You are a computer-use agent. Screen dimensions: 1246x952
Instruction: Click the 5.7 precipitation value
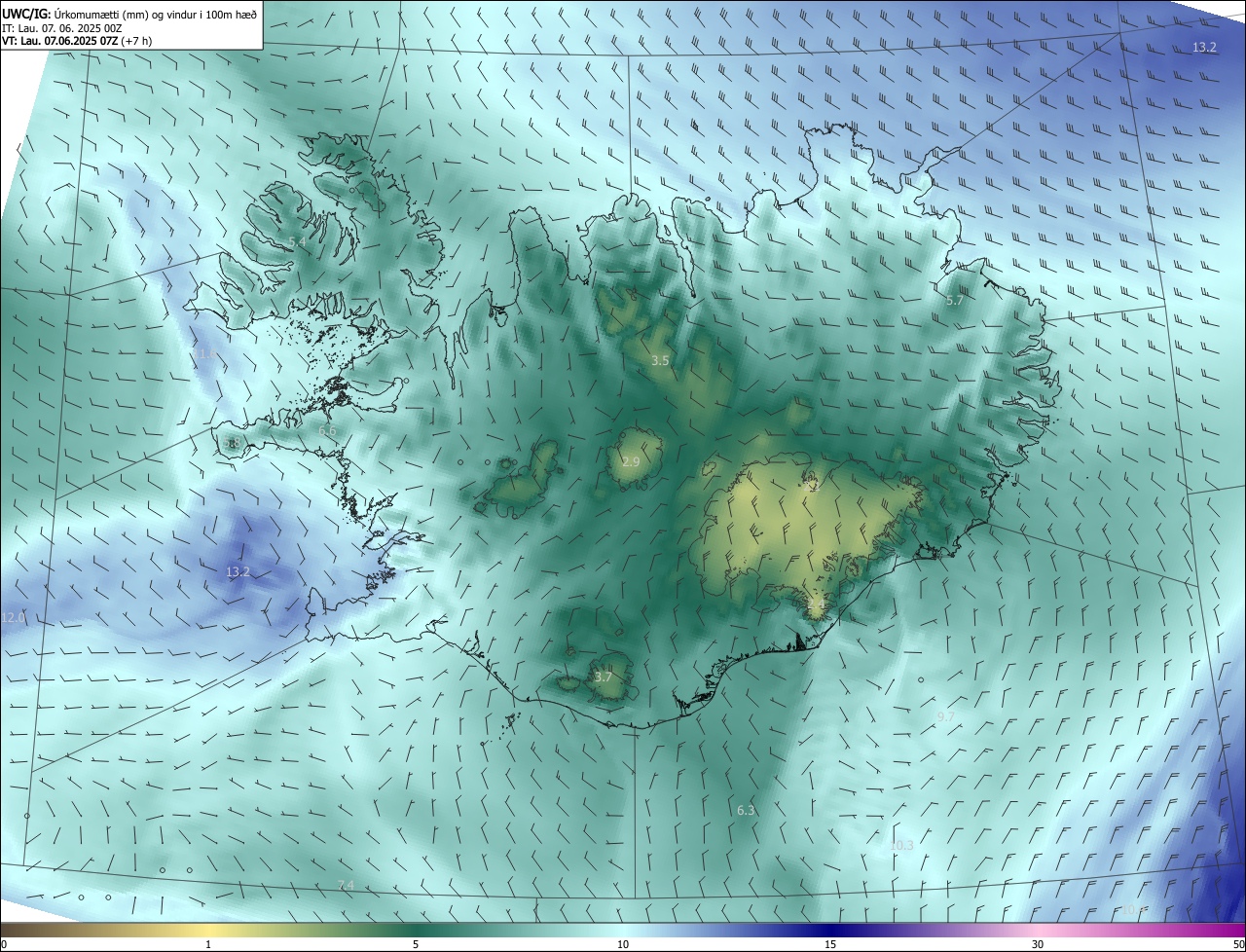955,301
